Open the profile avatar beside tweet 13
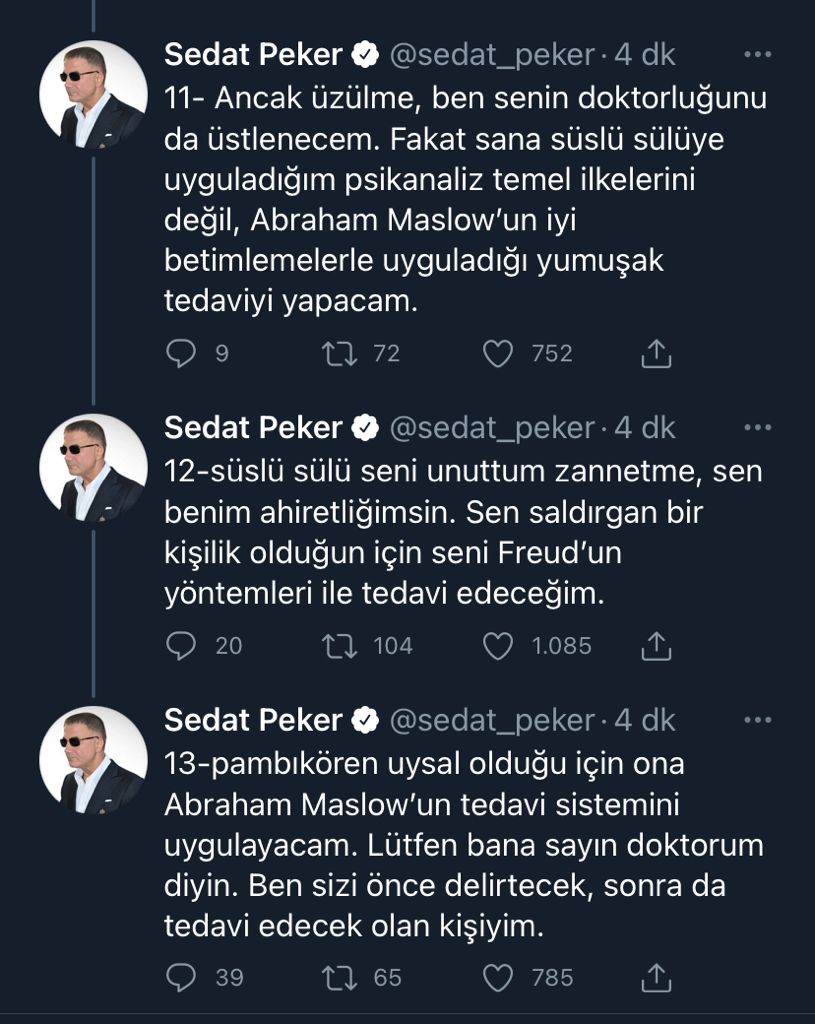The height and width of the screenshot is (1024, 815). (93, 760)
